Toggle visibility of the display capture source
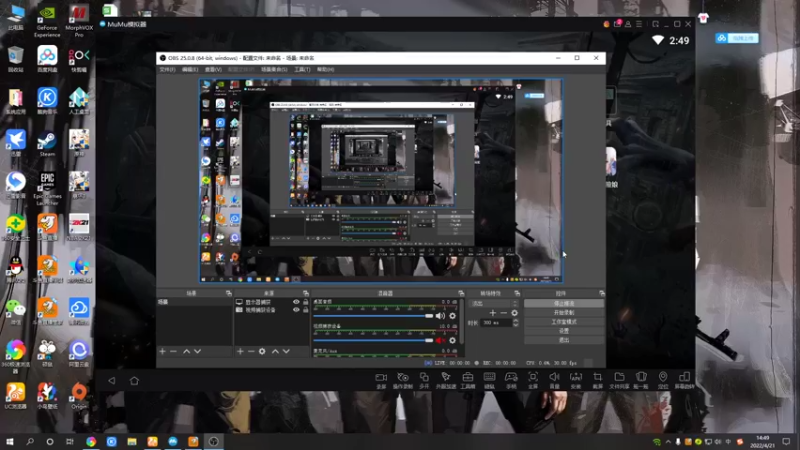Image resolution: width=800 pixels, height=450 pixels. coord(296,302)
